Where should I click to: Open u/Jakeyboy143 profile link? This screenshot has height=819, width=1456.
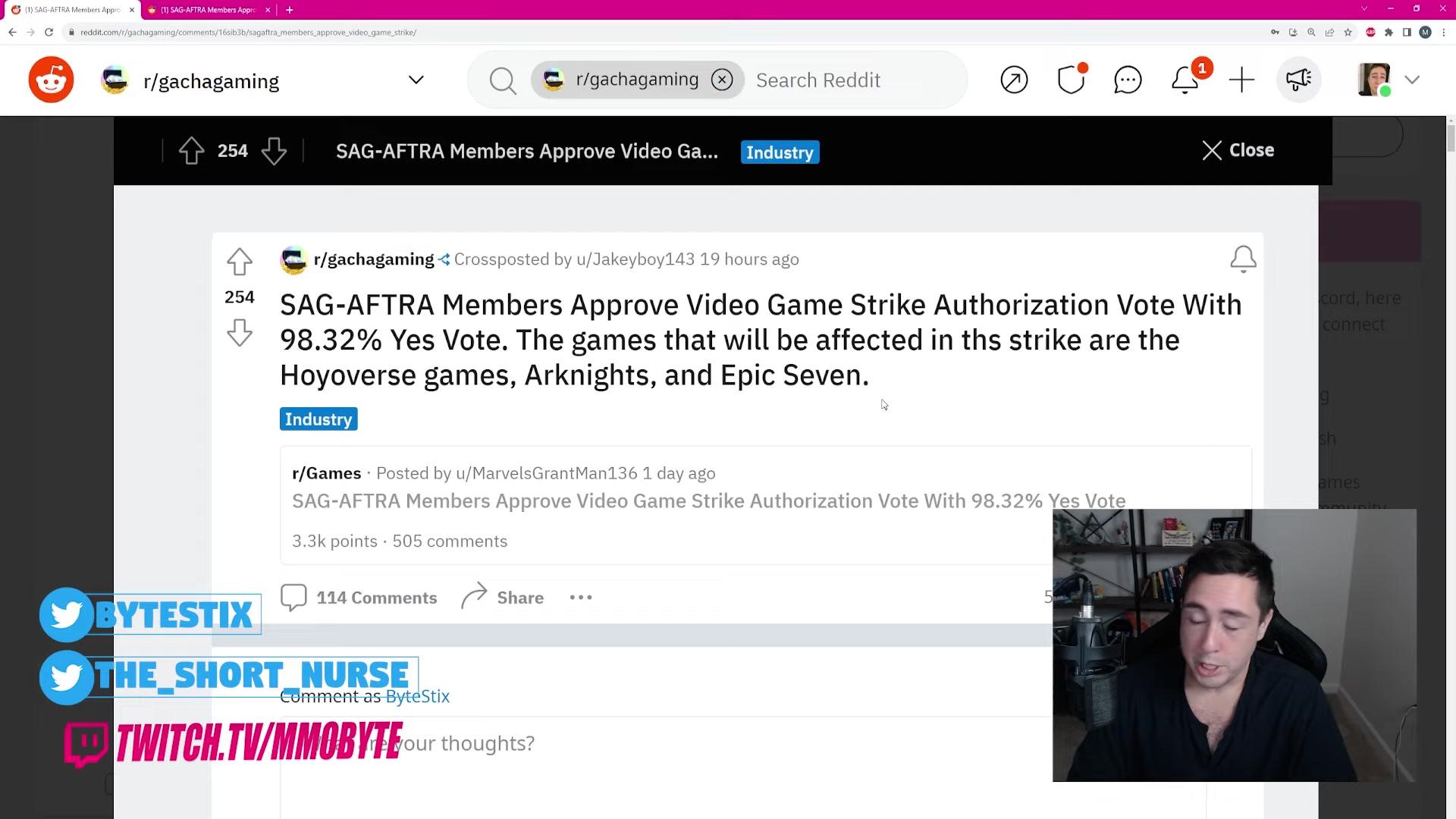[635, 259]
